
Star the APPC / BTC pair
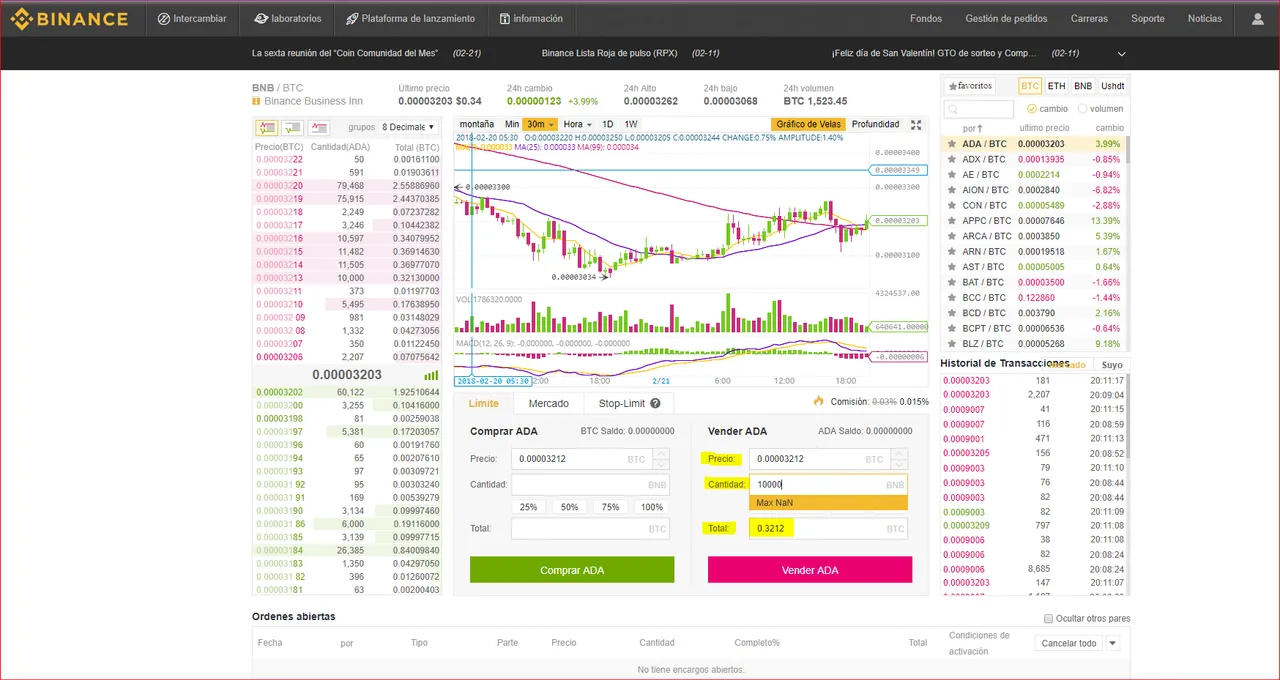pos(953,221)
